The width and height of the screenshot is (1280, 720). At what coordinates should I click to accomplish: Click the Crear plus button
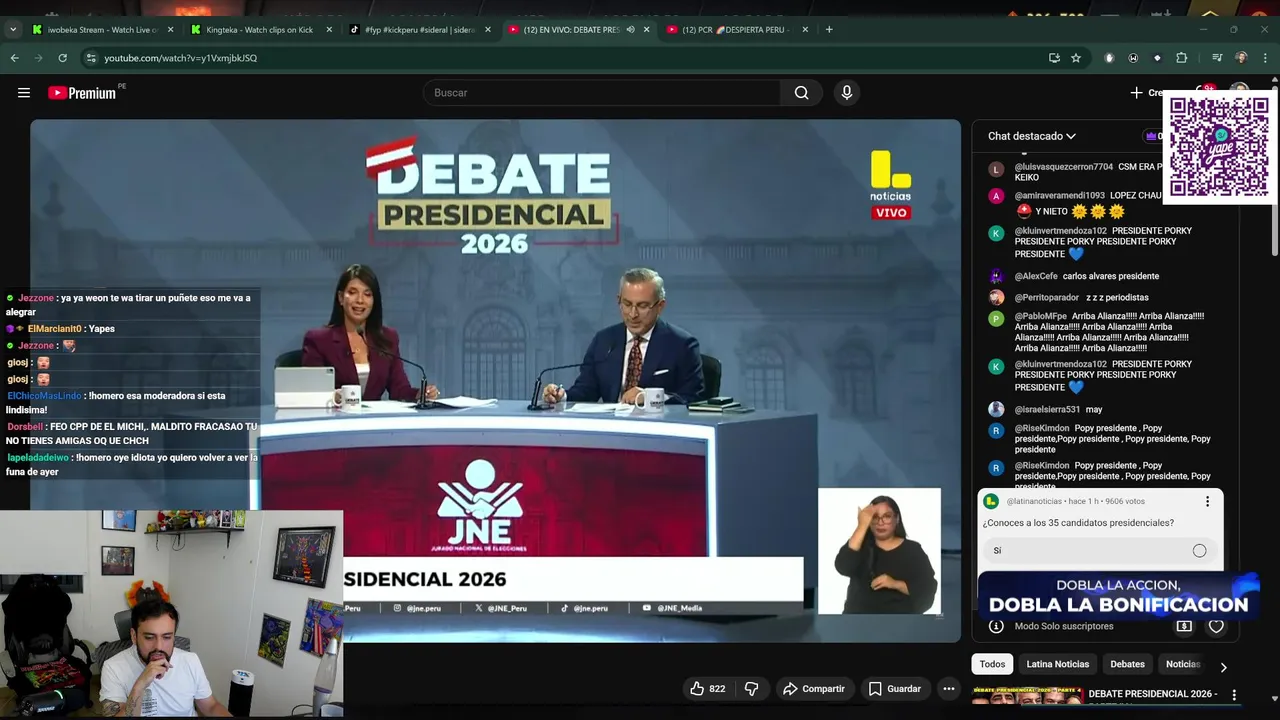(1147, 93)
